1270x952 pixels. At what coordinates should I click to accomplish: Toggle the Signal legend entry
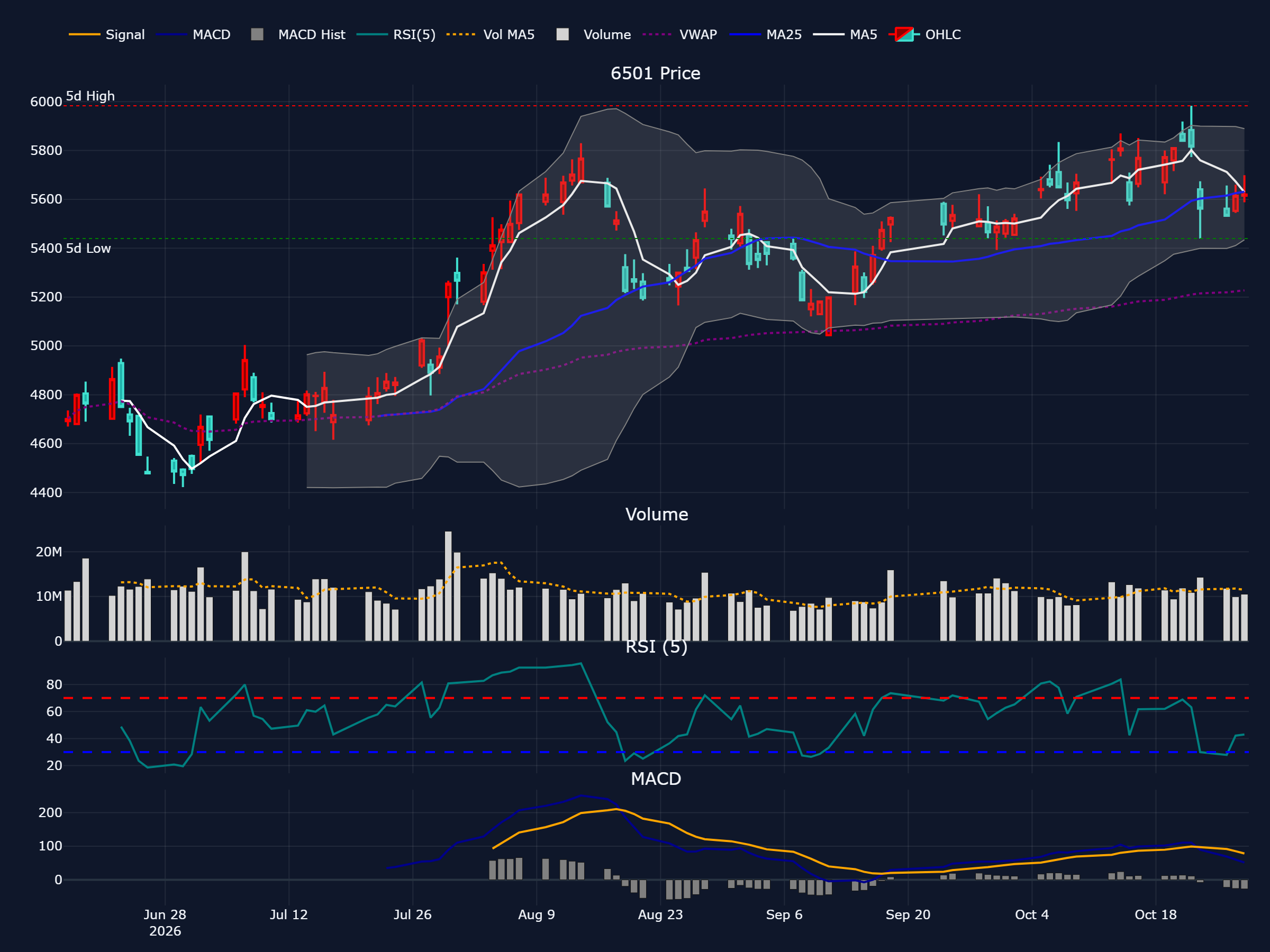(107, 34)
